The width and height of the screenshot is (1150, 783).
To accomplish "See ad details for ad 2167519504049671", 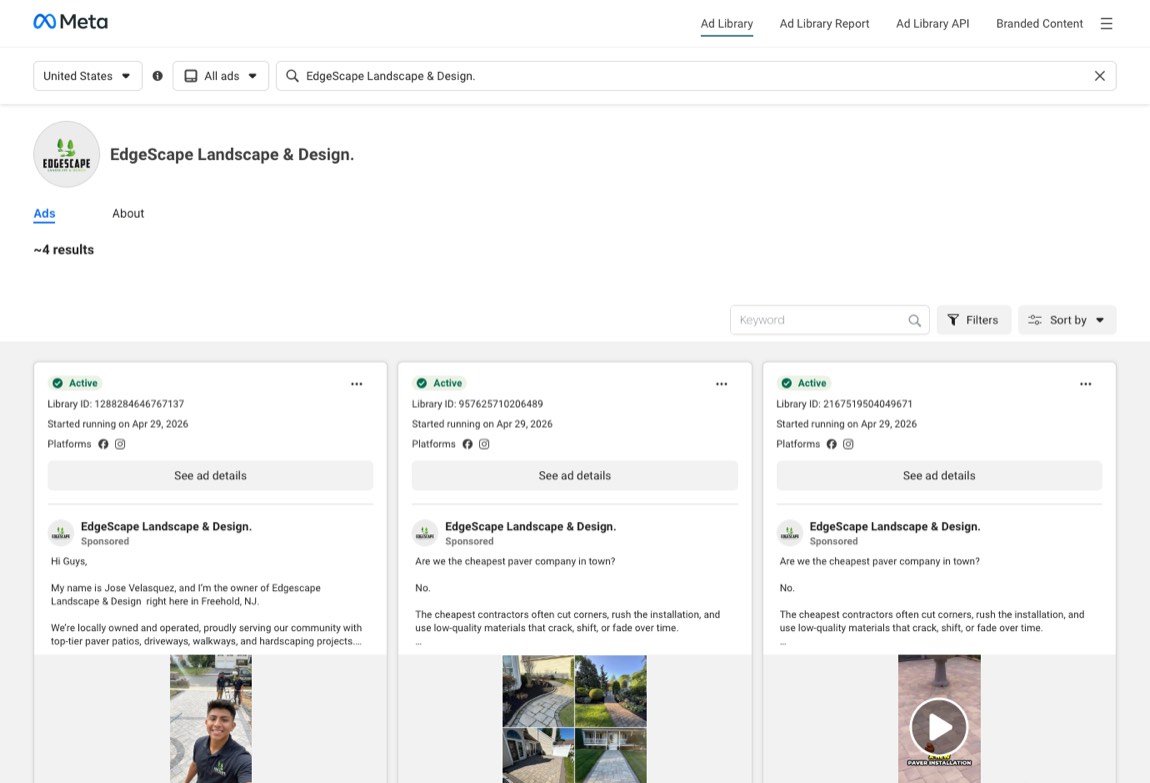I will pos(940,476).
